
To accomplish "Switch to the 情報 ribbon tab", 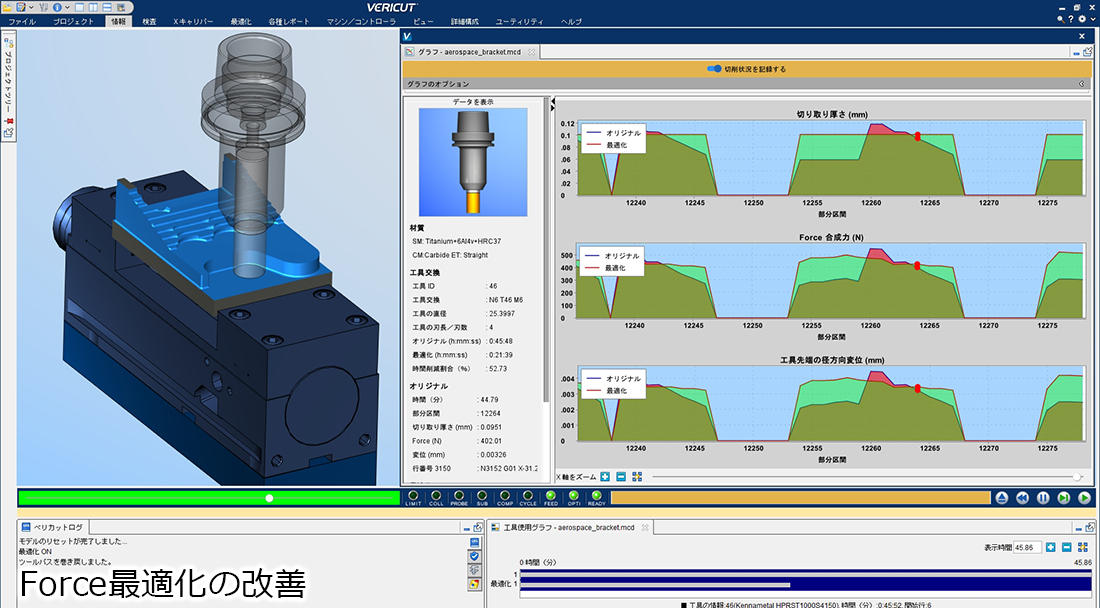I will (118, 22).
